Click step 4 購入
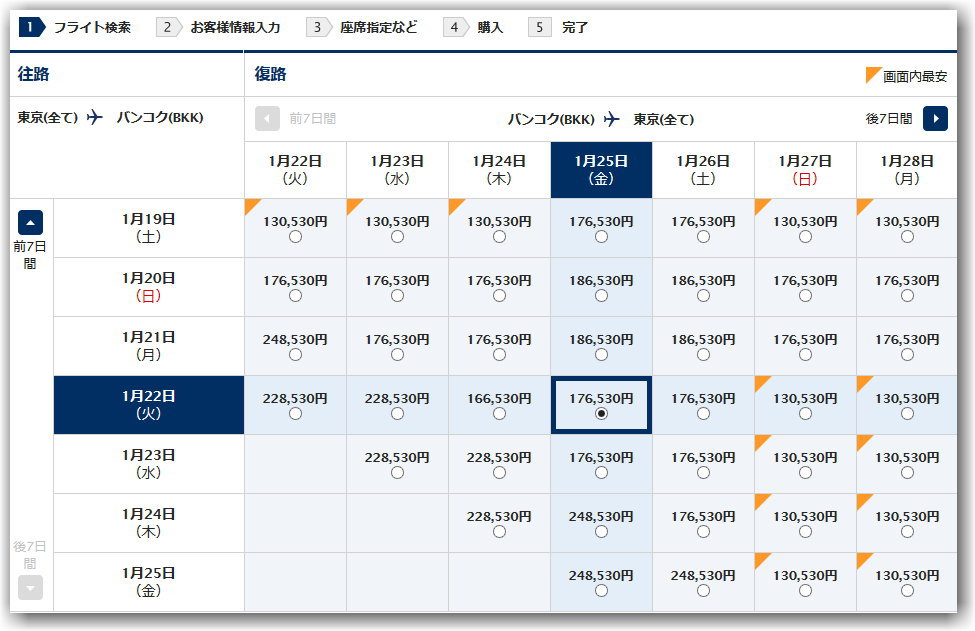 (473, 27)
